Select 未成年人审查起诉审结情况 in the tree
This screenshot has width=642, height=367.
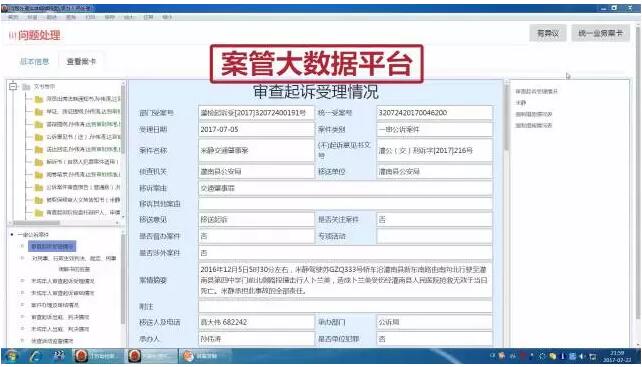63,293
